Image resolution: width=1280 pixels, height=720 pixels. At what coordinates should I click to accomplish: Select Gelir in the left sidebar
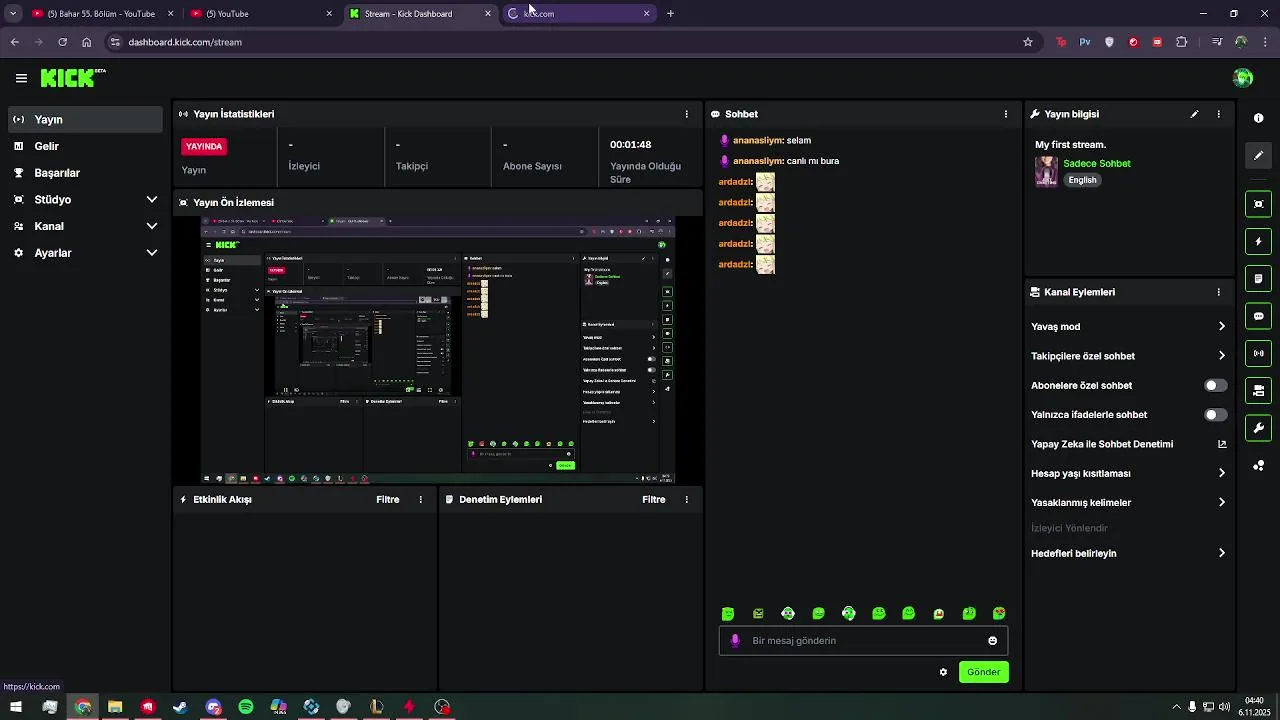85,146
